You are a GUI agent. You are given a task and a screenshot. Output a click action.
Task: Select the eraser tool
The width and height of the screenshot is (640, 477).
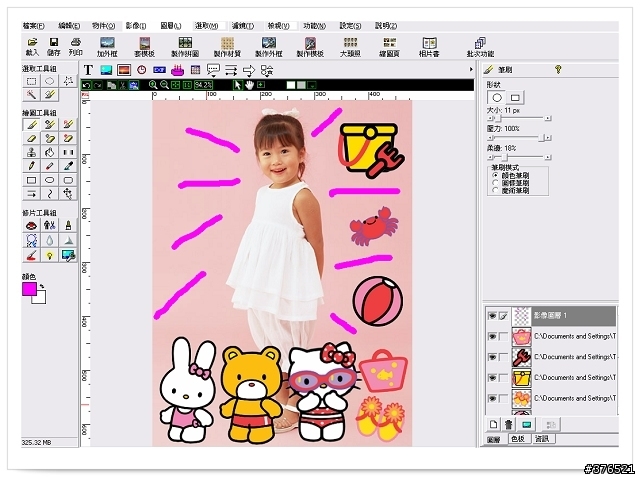click(x=31, y=139)
